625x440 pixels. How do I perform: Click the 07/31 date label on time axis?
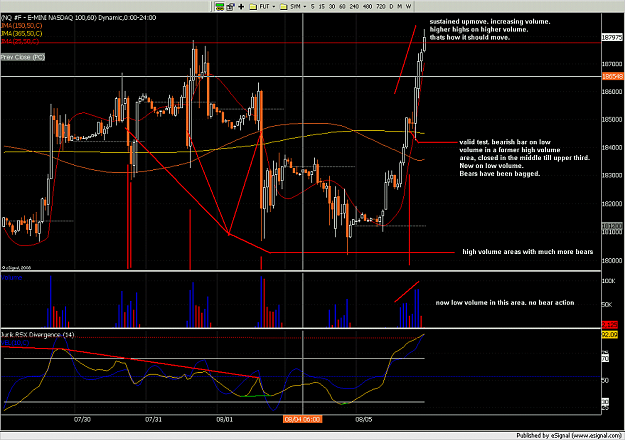[153, 419]
